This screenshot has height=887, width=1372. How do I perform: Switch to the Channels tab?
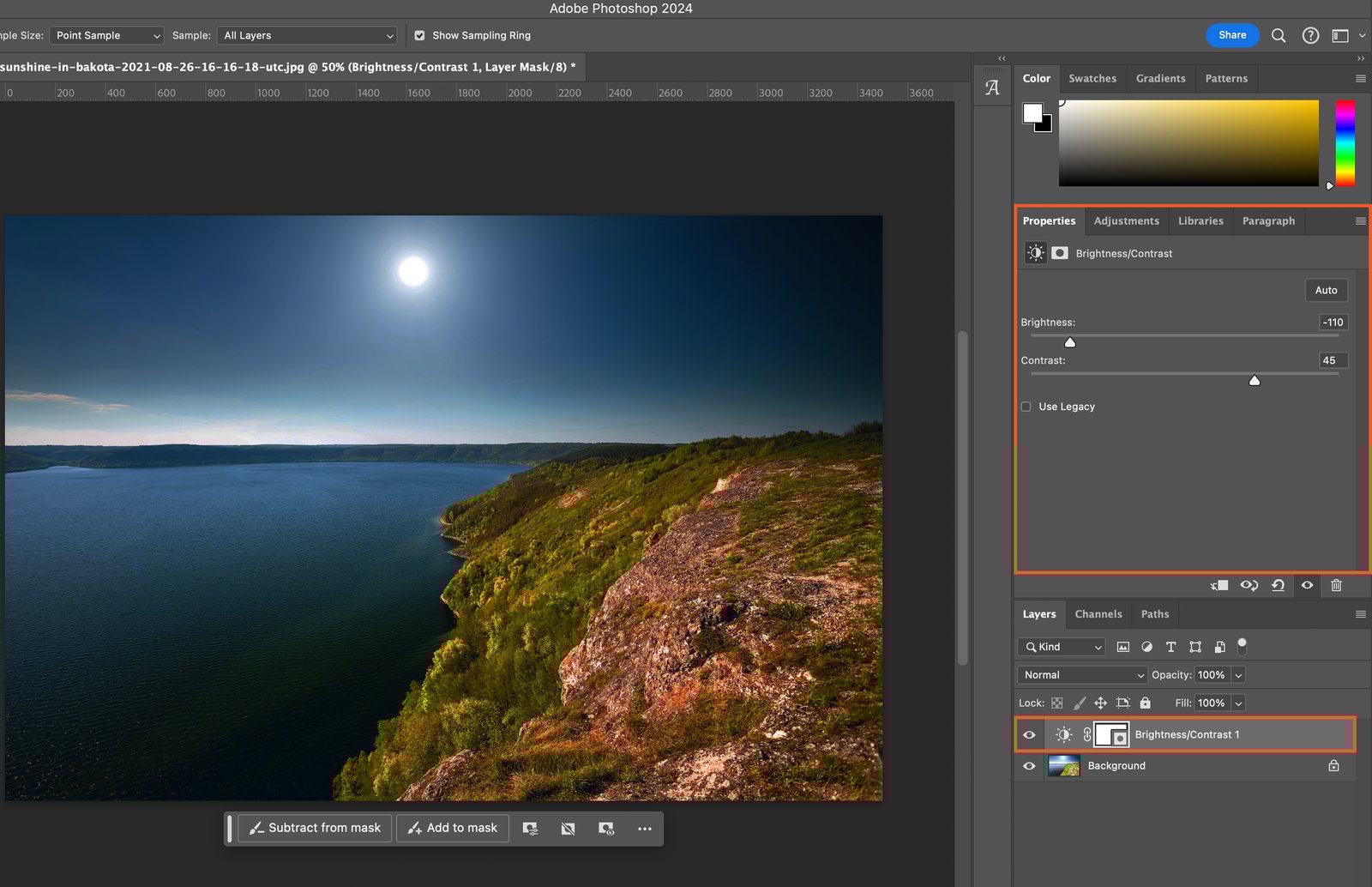1098,614
